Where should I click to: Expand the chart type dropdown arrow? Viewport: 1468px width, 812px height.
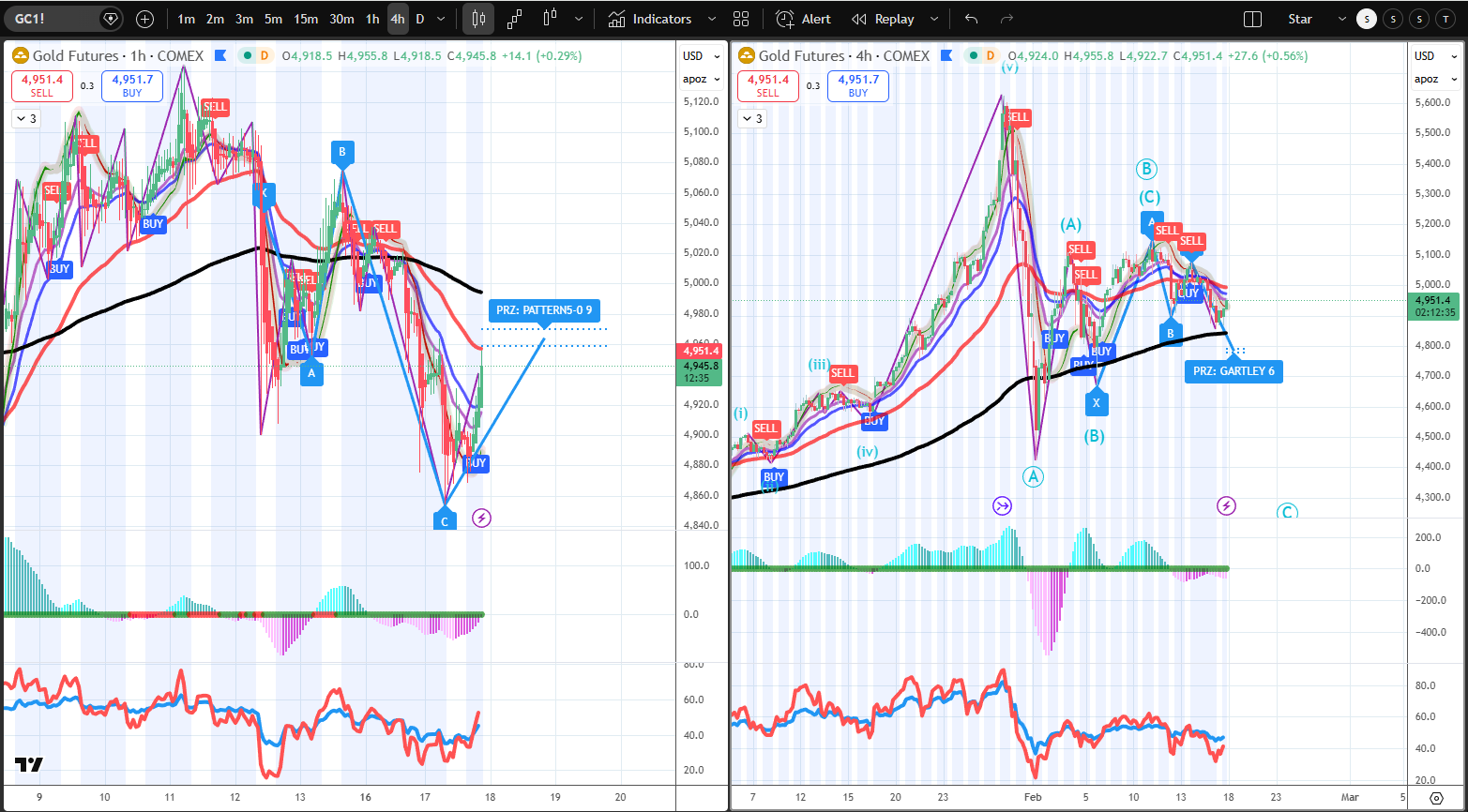click(x=579, y=19)
